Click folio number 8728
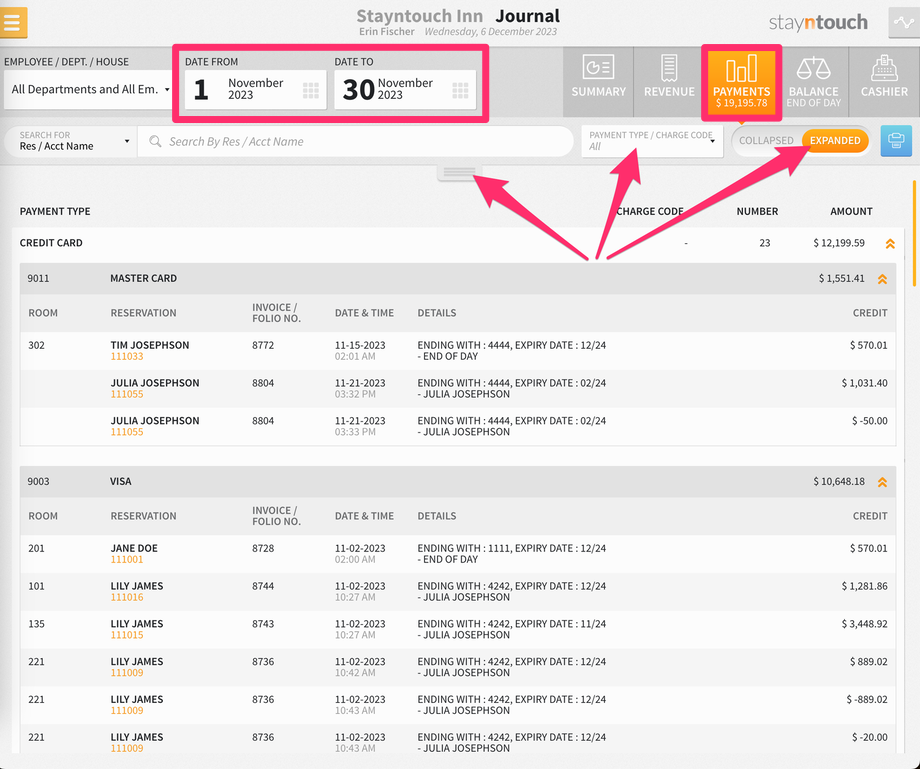The height and width of the screenshot is (769, 920). tap(263, 548)
